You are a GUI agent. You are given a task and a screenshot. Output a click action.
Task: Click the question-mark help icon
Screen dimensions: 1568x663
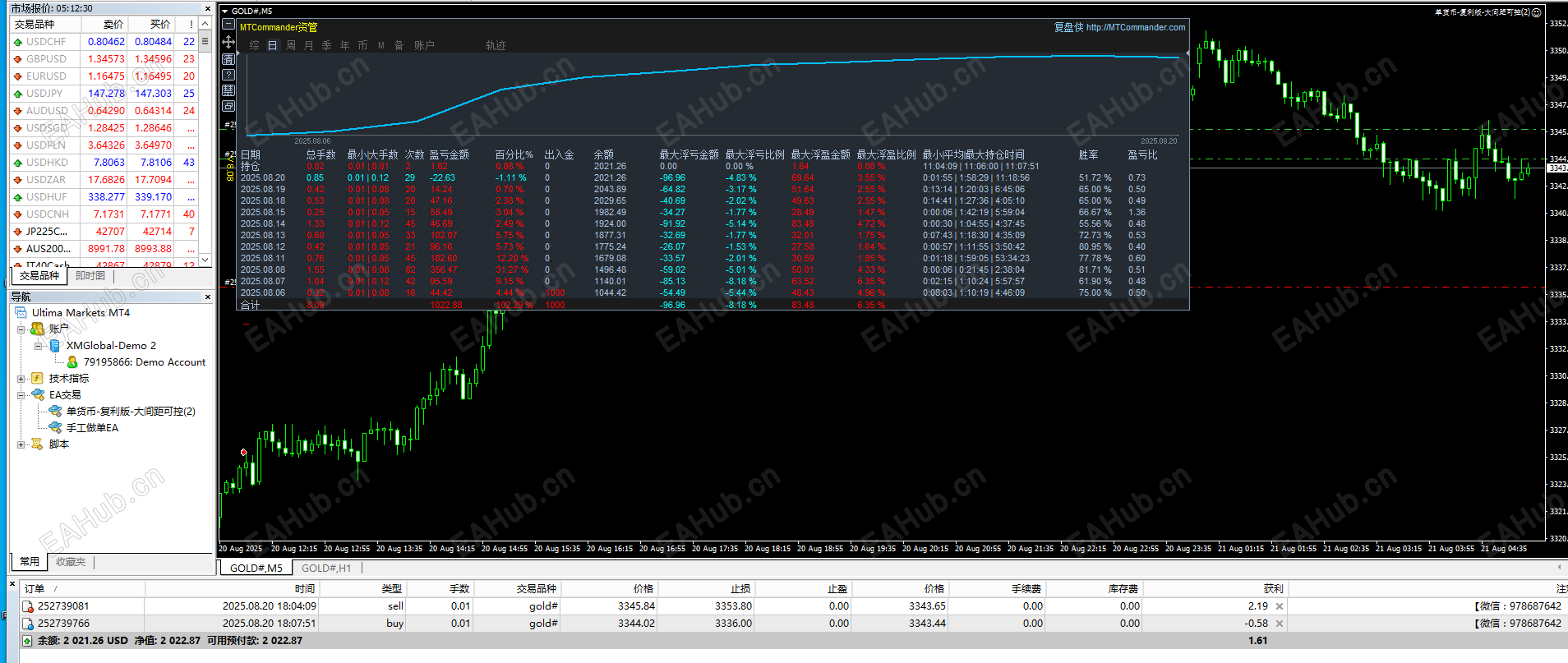coord(228,75)
